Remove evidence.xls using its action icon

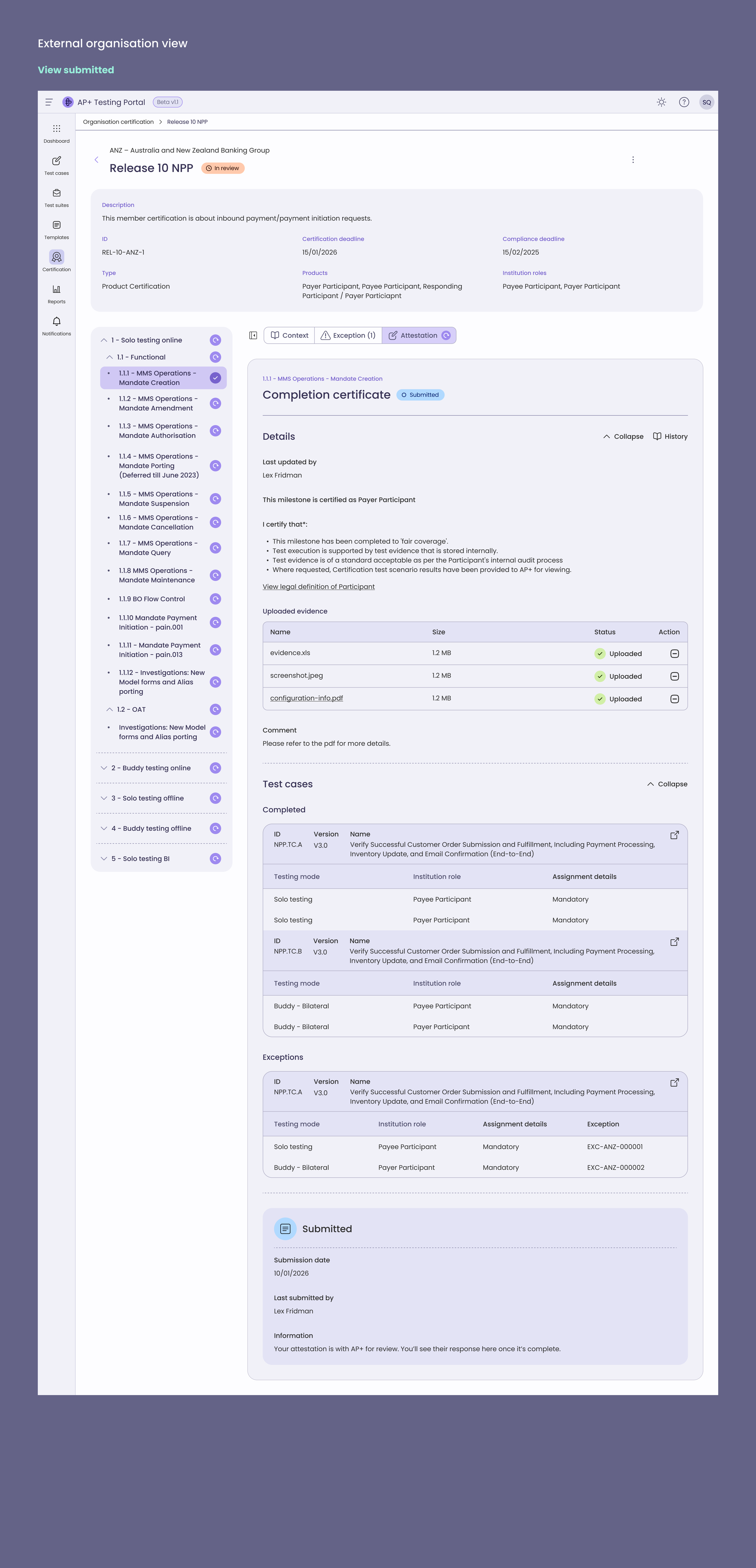click(674, 653)
